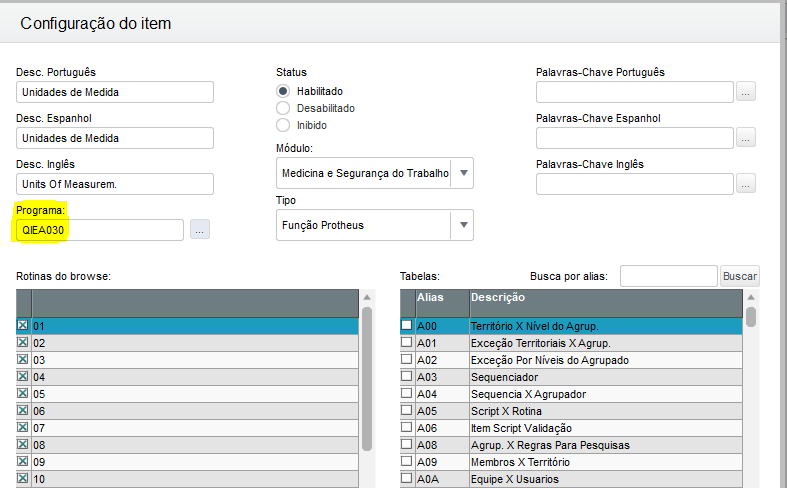Select the 'Sequenciador' table row
The height and width of the screenshot is (488, 787).
click(571, 377)
